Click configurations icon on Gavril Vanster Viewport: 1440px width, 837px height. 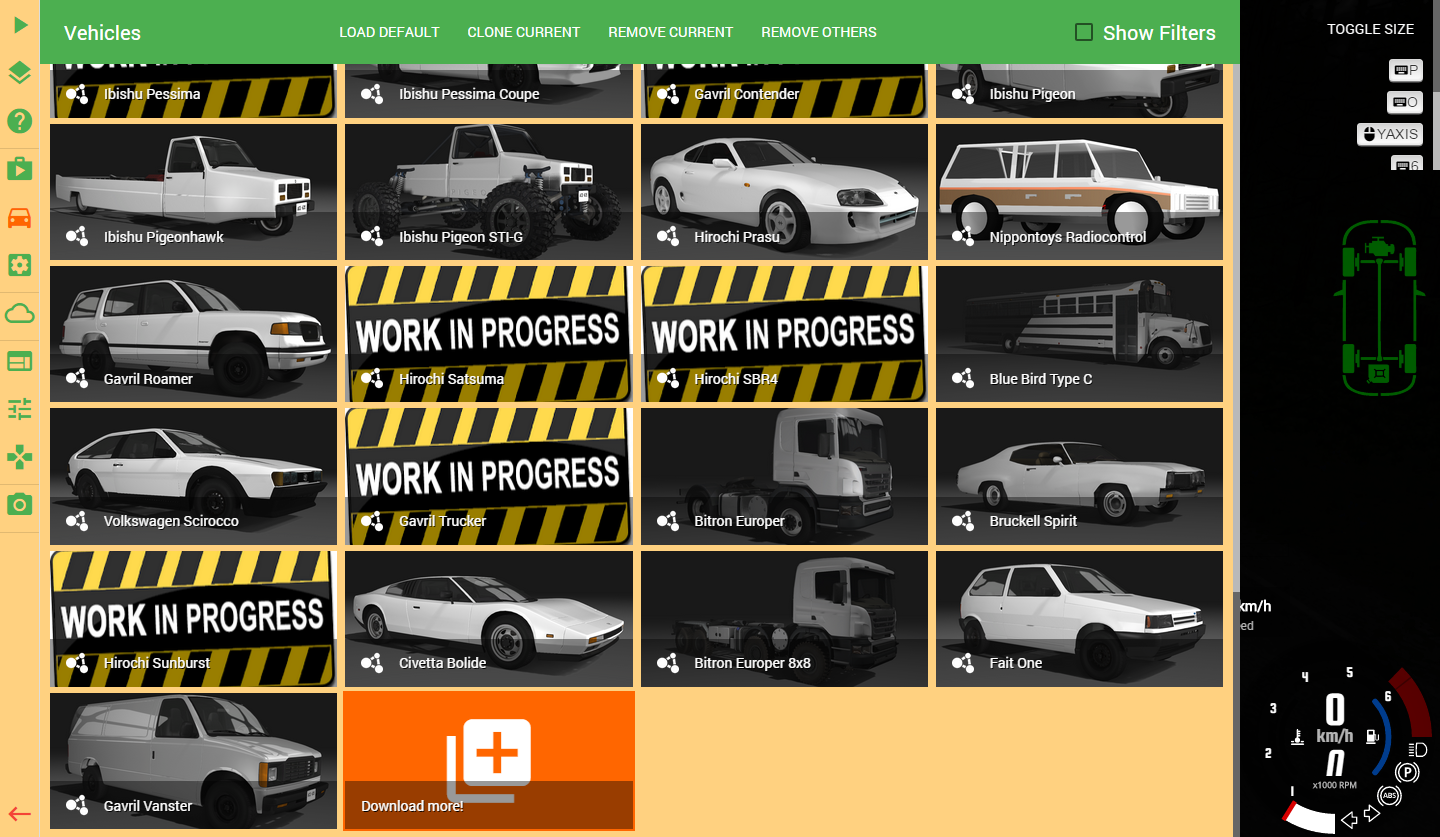(x=77, y=806)
